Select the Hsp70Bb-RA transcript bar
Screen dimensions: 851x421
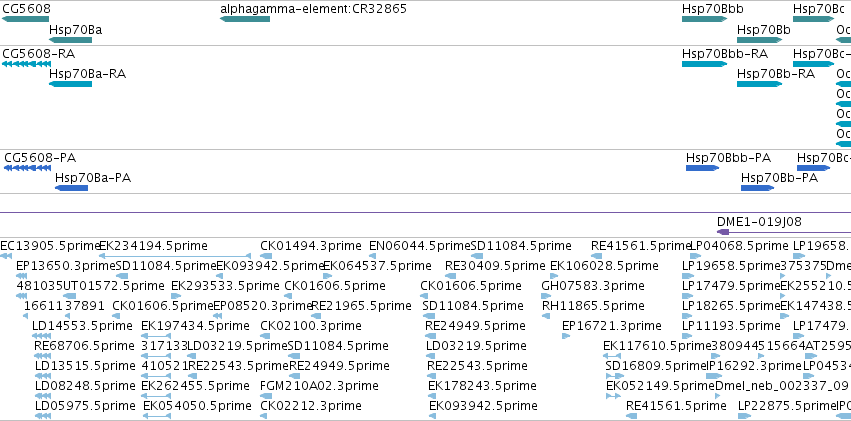(759, 84)
